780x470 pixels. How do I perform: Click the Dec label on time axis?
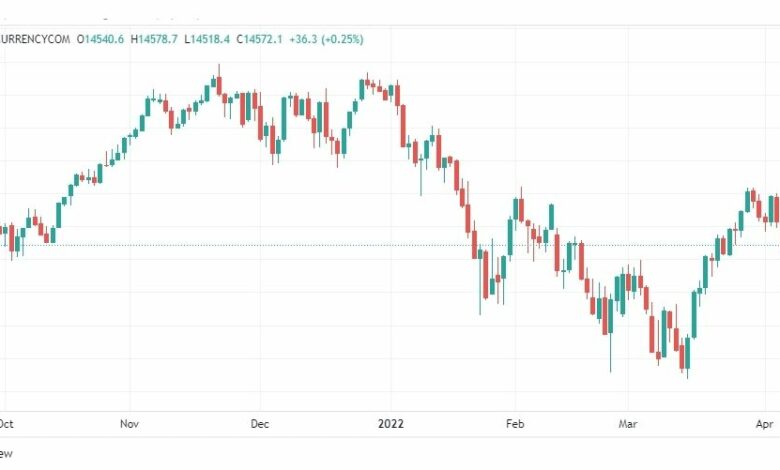point(260,424)
